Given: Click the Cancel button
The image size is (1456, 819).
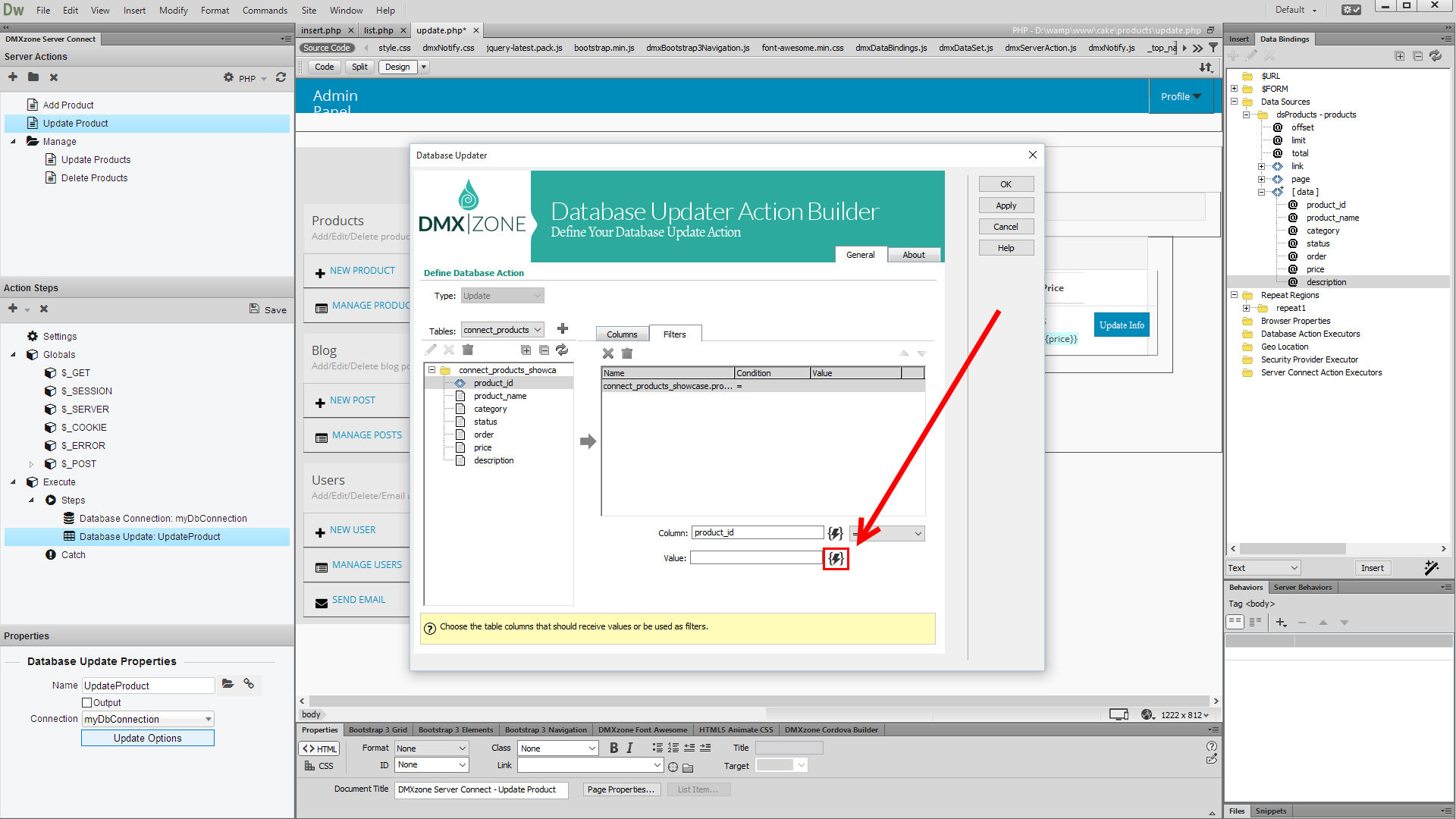Looking at the screenshot, I should tap(1006, 227).
